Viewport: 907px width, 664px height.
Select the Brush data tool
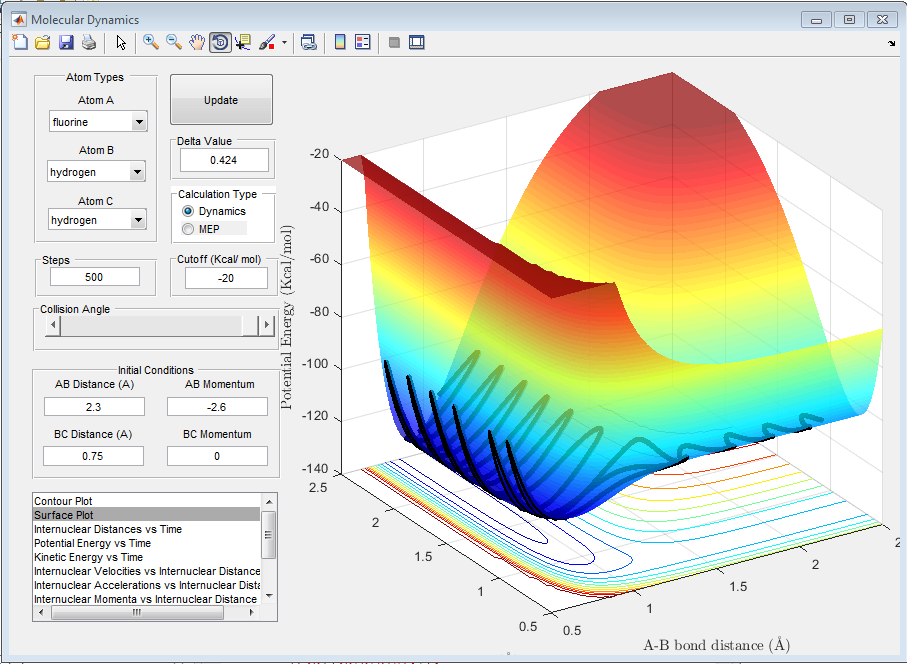tap(267, 42)
